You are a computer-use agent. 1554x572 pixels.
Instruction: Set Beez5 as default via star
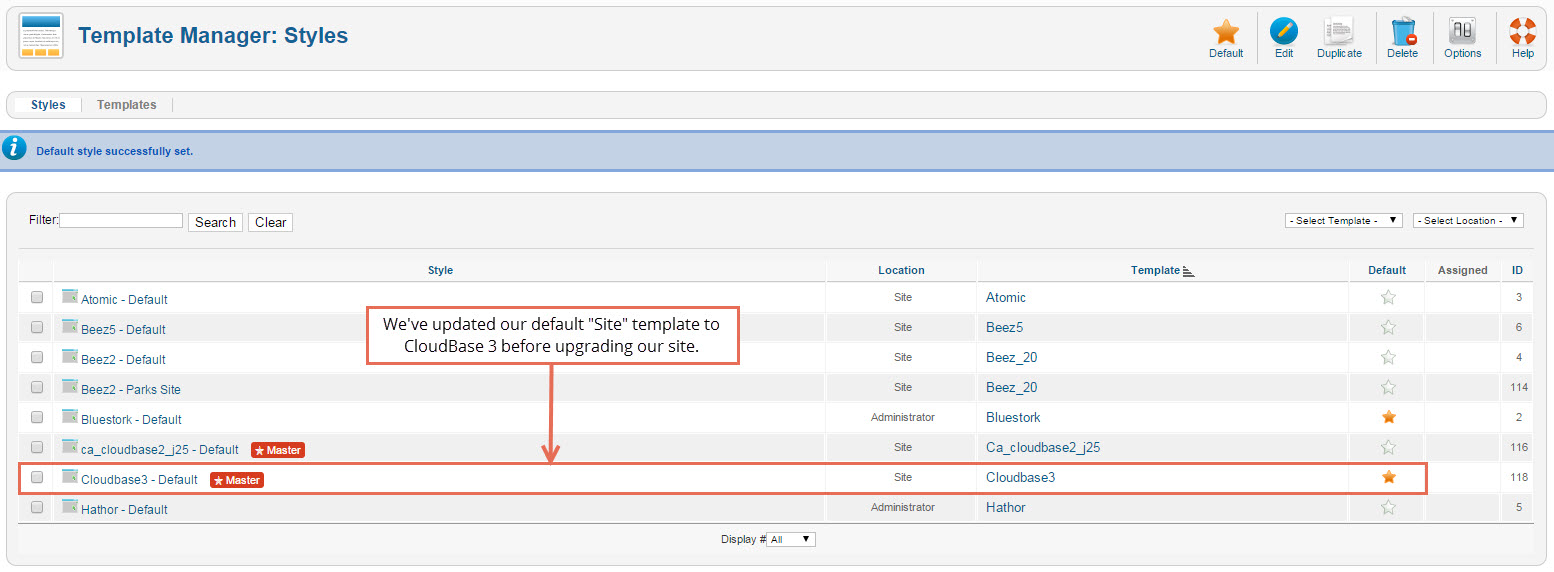coord(1388,327)
